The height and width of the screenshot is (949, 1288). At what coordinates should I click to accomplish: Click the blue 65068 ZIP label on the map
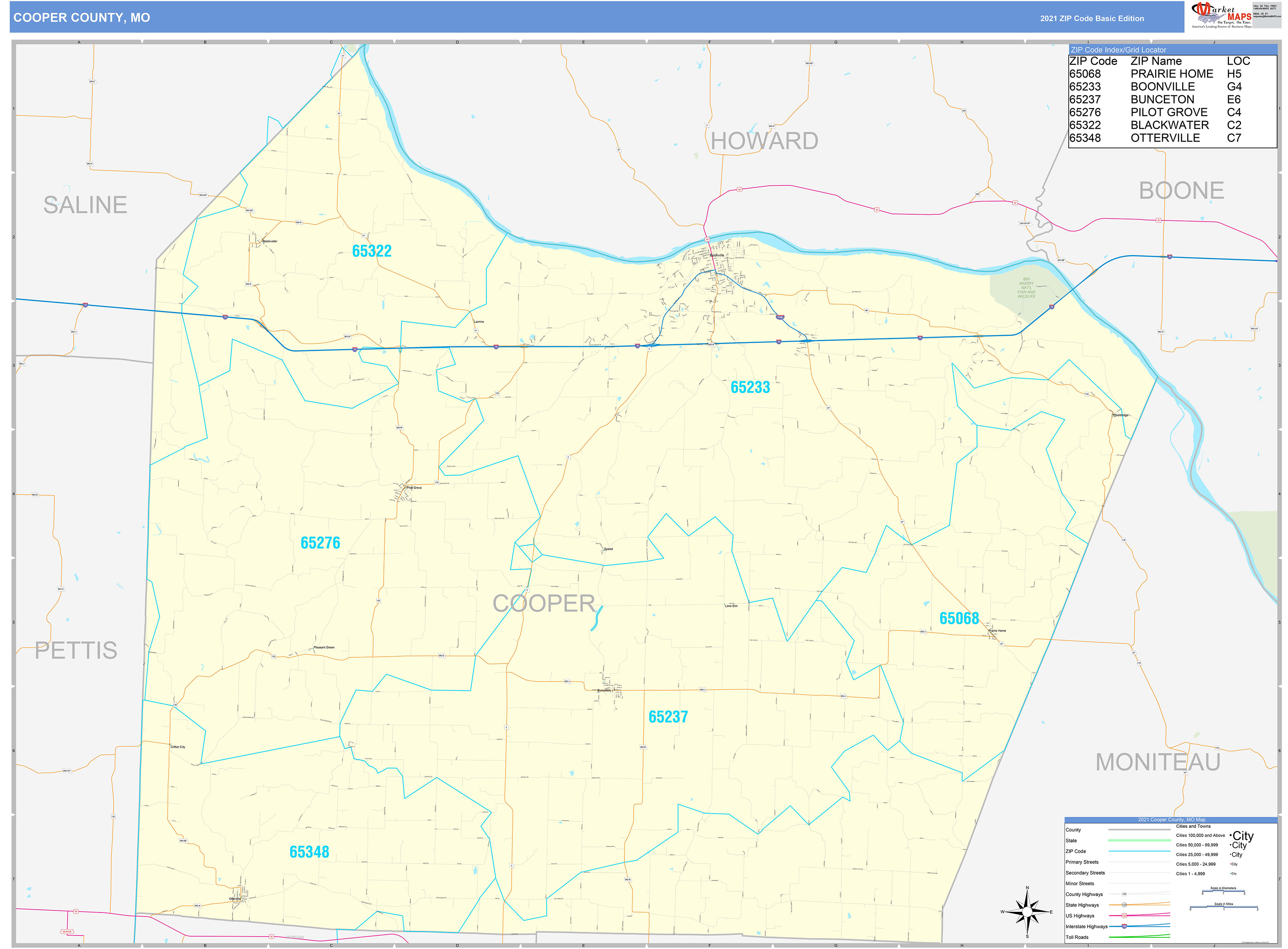tap(959, 618)
